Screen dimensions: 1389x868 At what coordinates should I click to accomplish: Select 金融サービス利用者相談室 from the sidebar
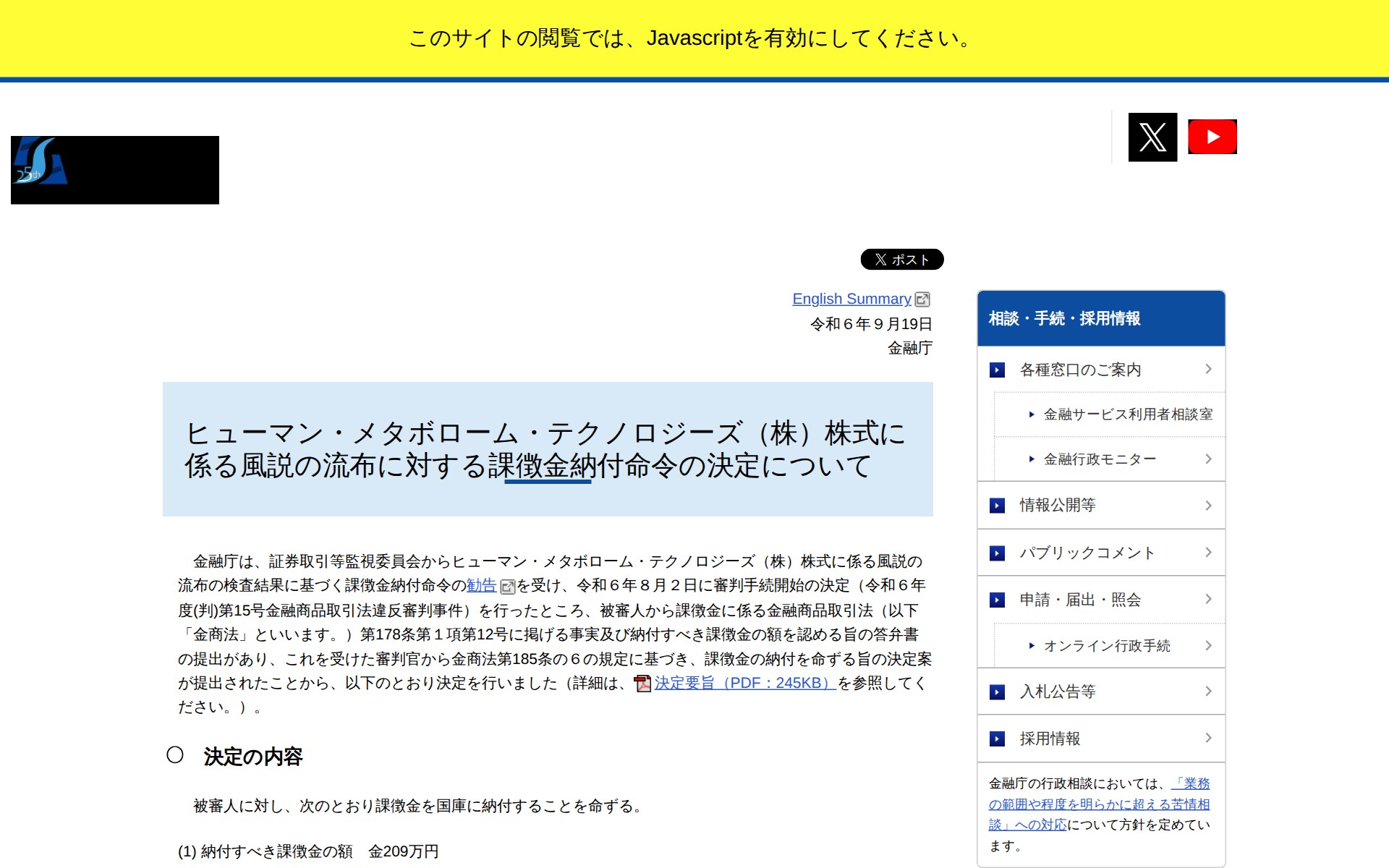(x=1129, y=414)
